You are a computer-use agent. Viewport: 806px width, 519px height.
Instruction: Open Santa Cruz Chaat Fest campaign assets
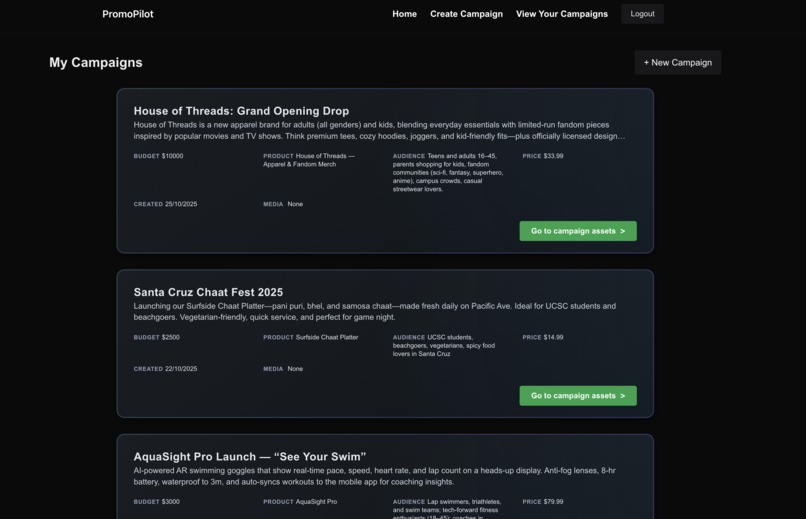tap(578, 396)
